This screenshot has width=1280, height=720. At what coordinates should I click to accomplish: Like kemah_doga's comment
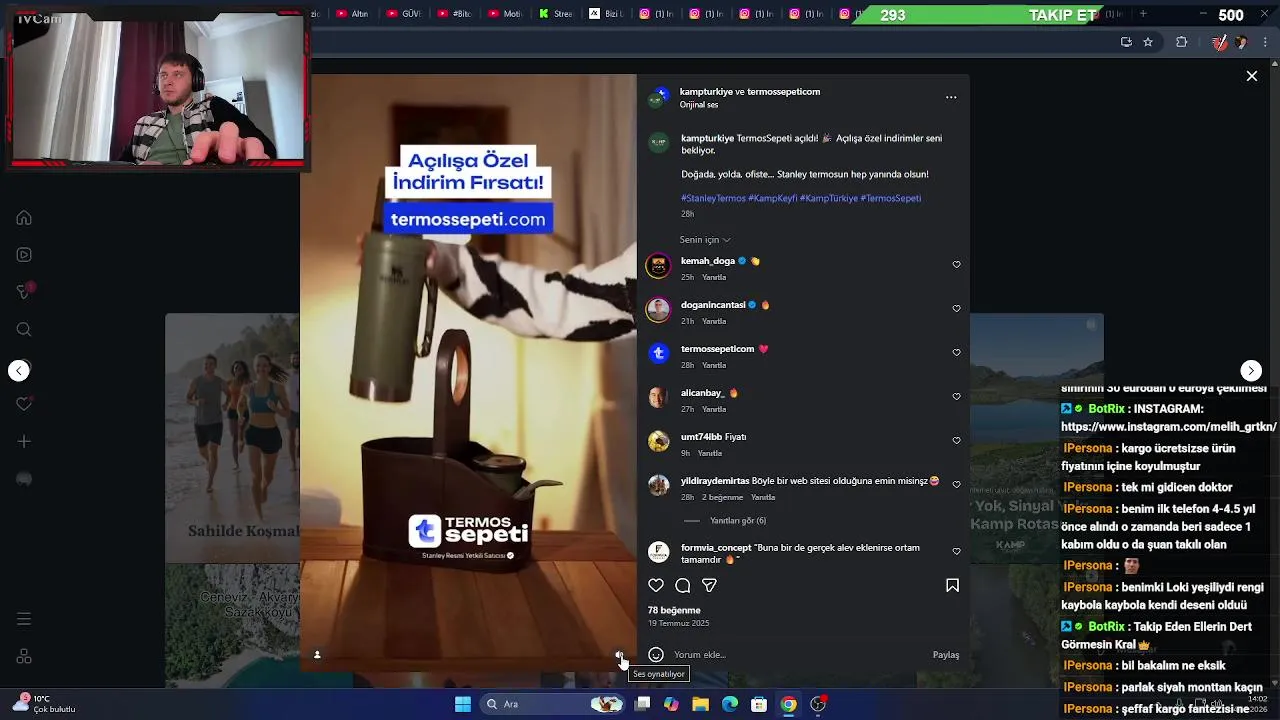point(956,265)
